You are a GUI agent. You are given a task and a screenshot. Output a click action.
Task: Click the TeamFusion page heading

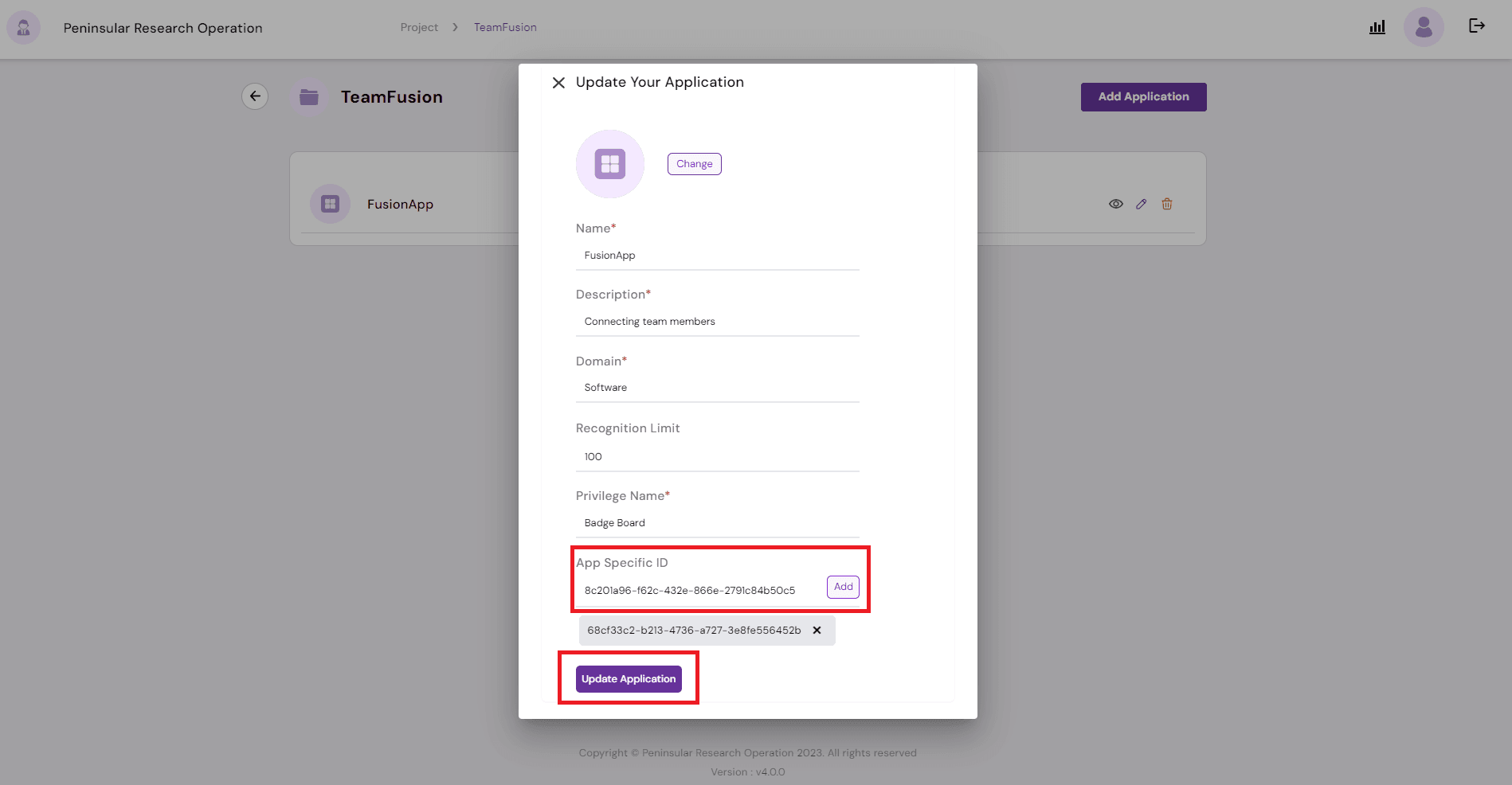(392, 97)
